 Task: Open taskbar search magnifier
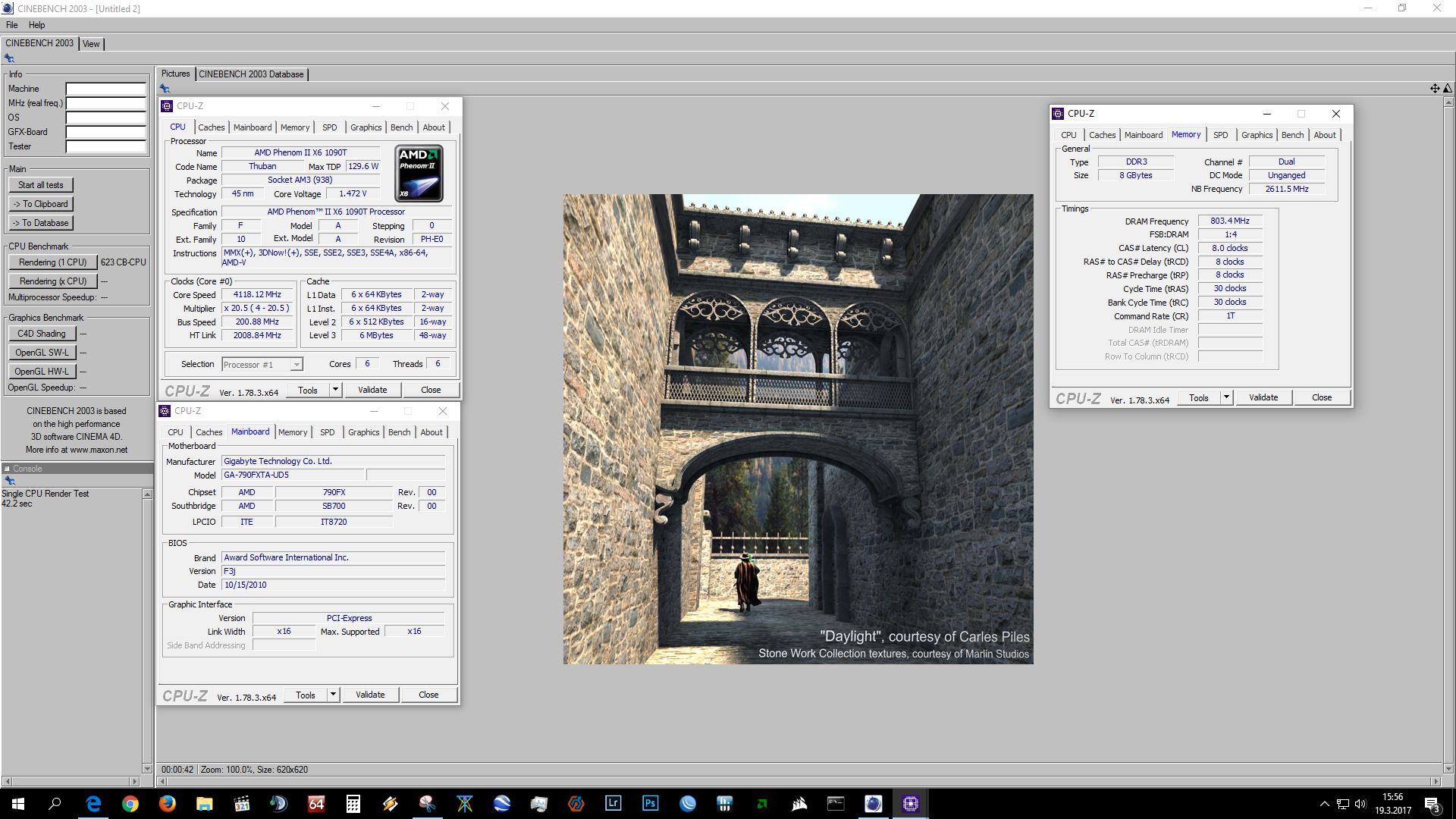point(55,804)
